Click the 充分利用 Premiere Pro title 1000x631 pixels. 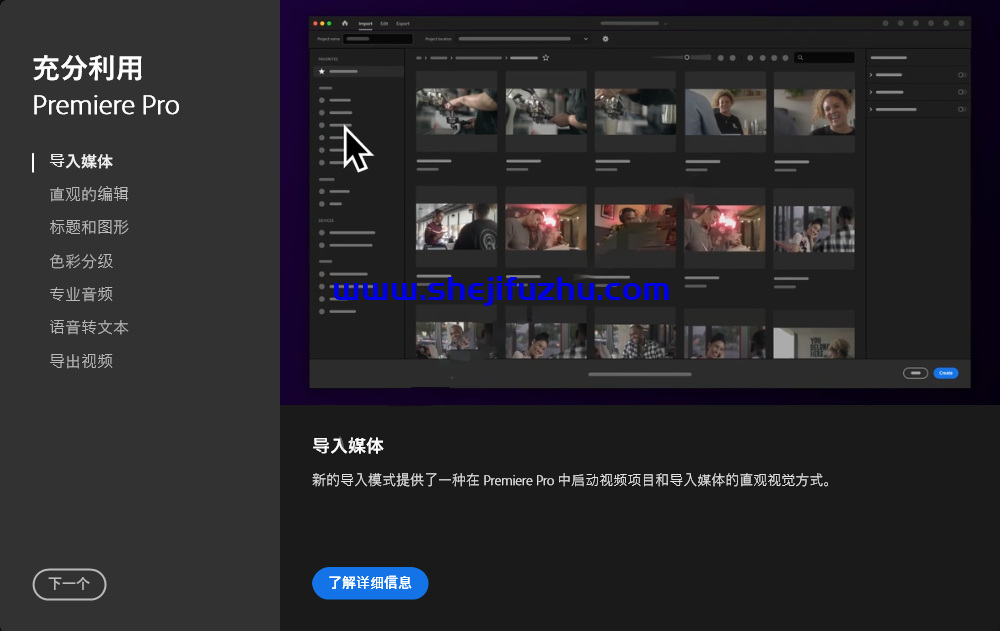106,87
